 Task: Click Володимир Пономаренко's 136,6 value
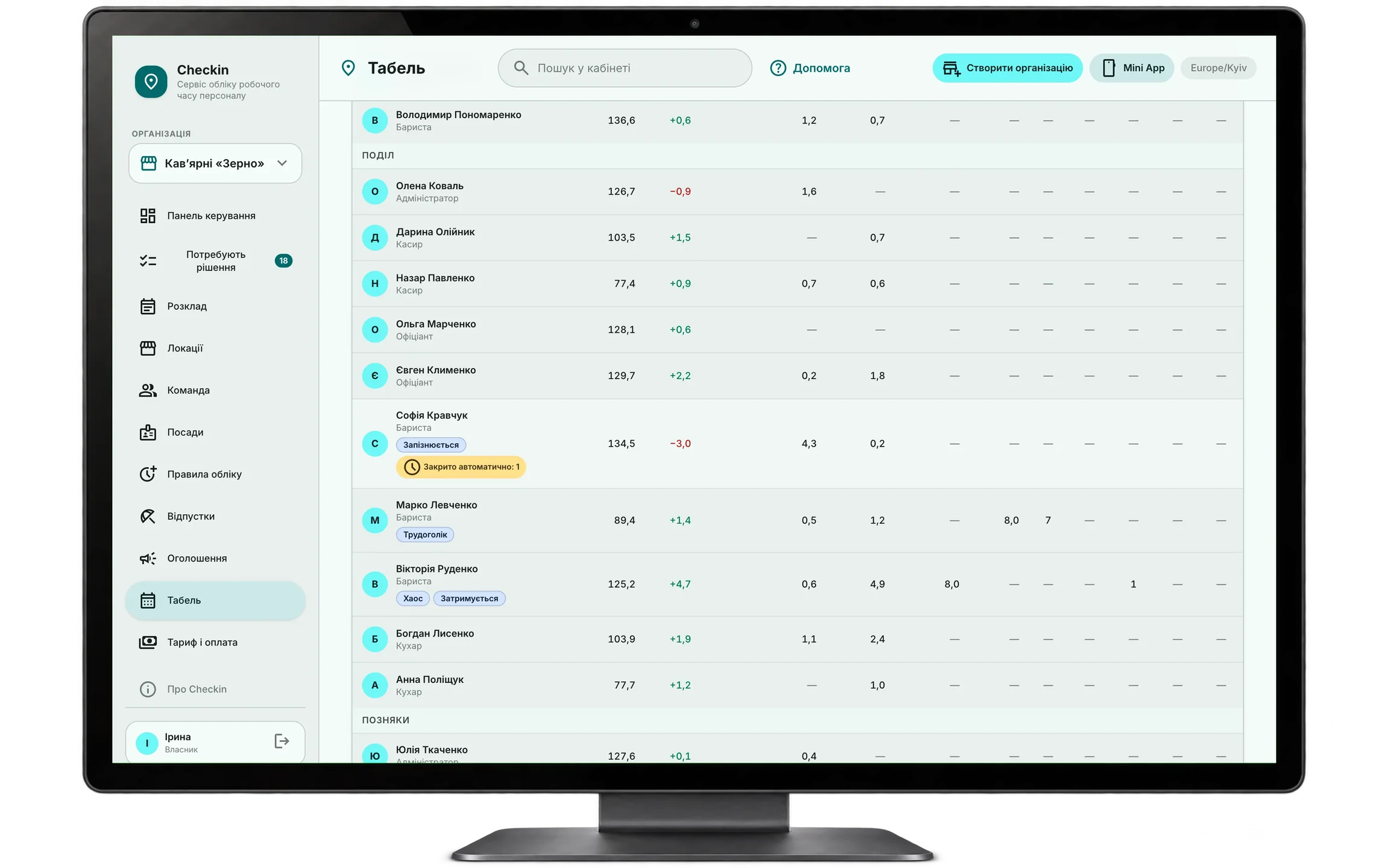622,121
